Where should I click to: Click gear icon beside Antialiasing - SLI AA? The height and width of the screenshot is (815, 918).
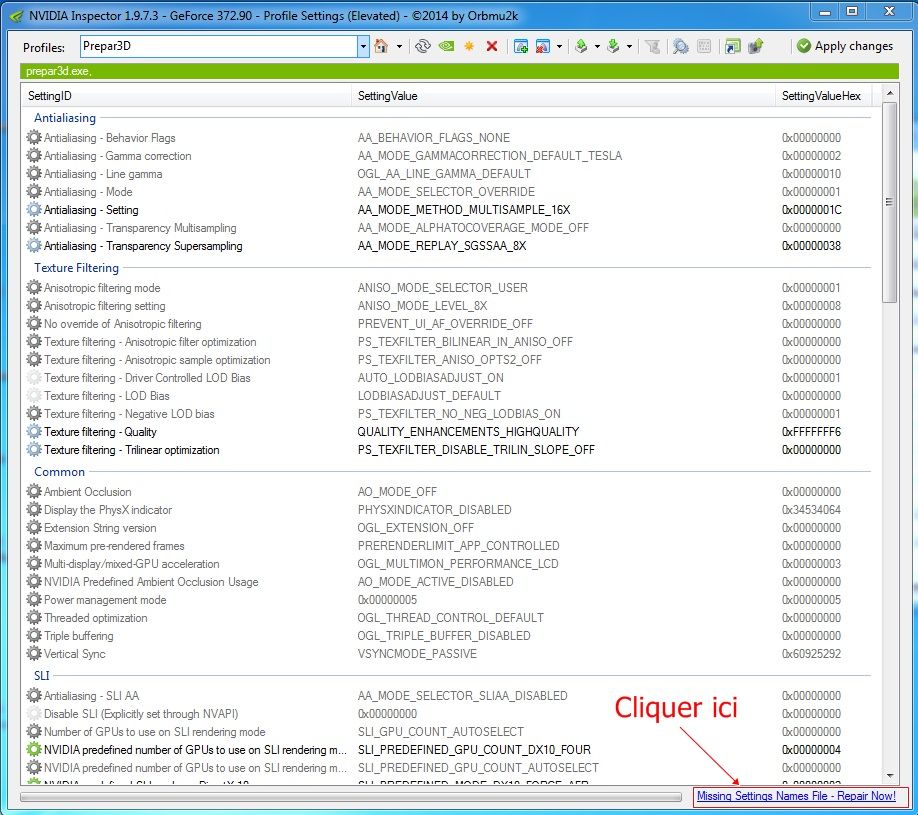34,695
